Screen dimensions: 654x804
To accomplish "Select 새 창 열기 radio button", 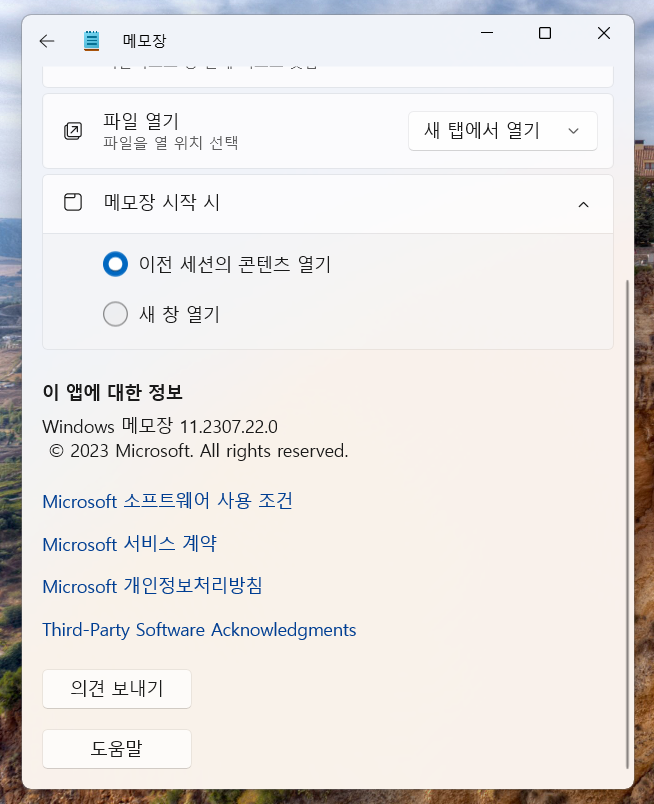I will [x=115, y=314].
